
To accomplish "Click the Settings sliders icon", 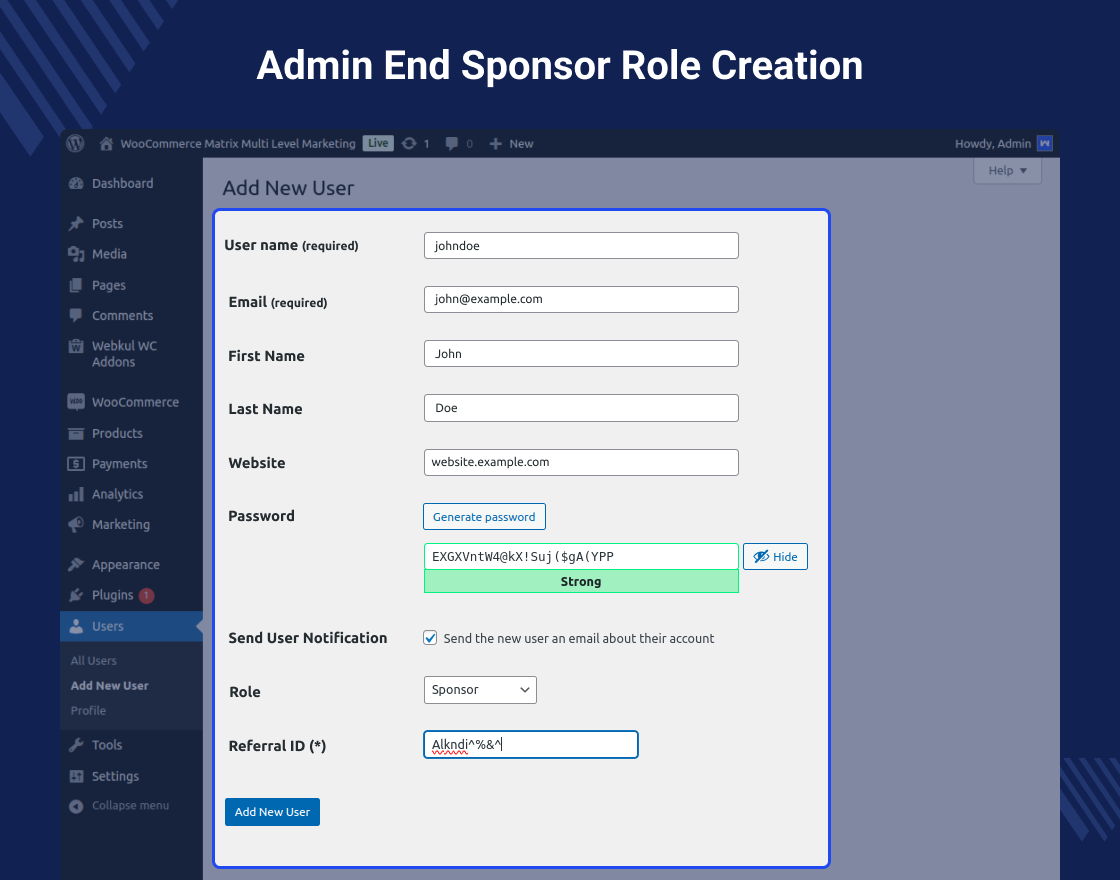I will click(76, 776).
